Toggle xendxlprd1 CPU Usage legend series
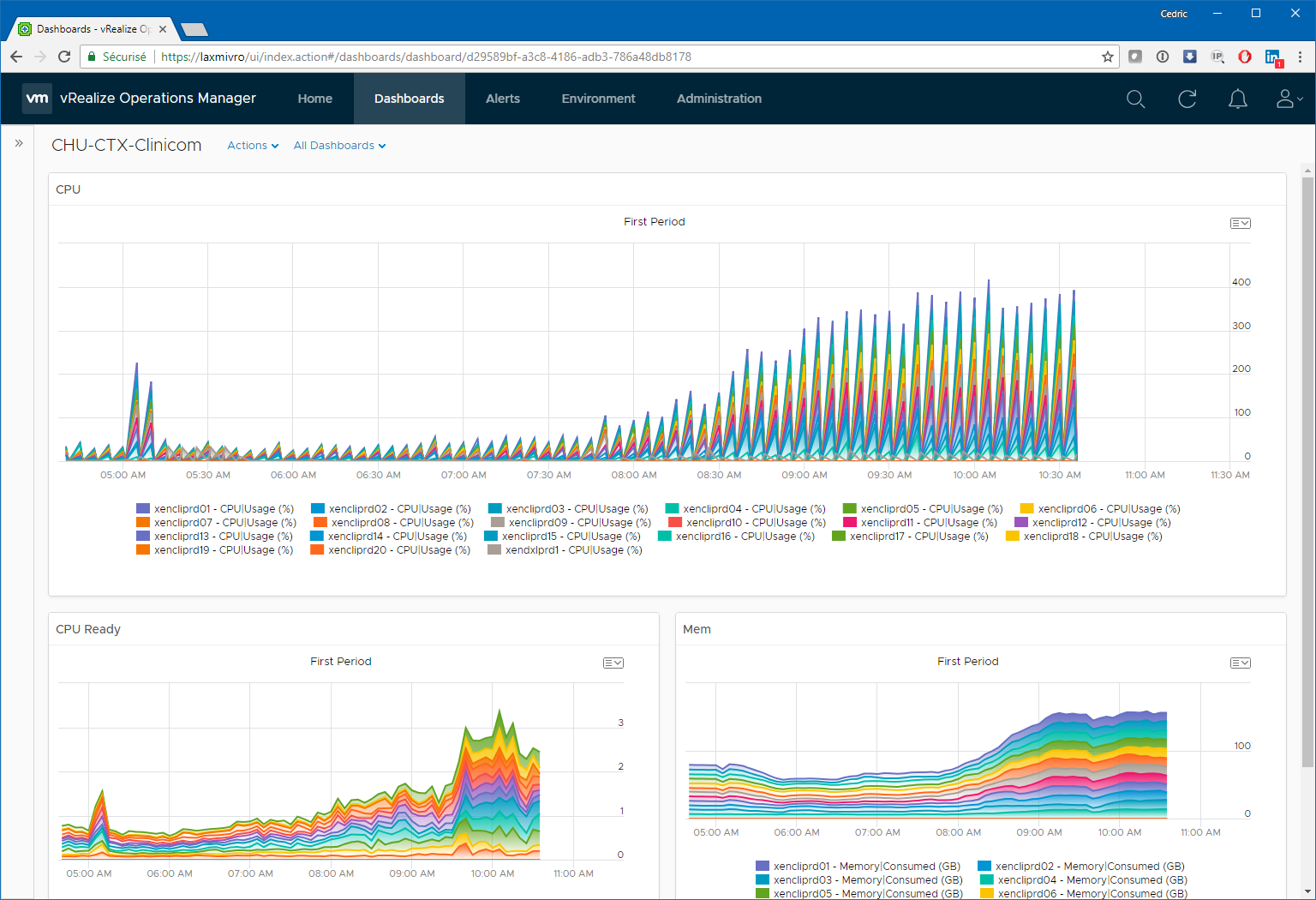 (x=572, y=550)
